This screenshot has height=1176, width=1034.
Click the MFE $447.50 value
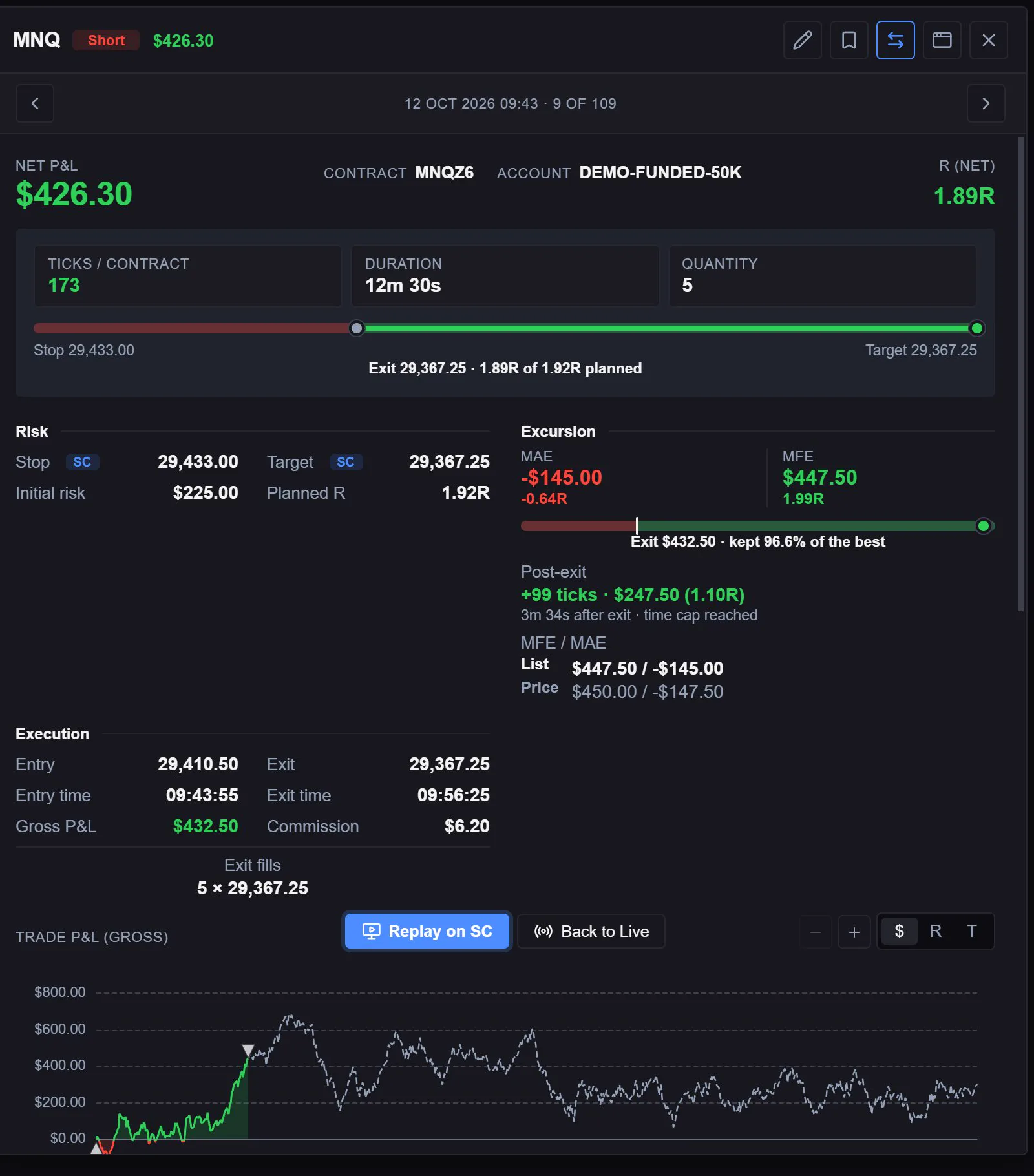tap(819, 478)
